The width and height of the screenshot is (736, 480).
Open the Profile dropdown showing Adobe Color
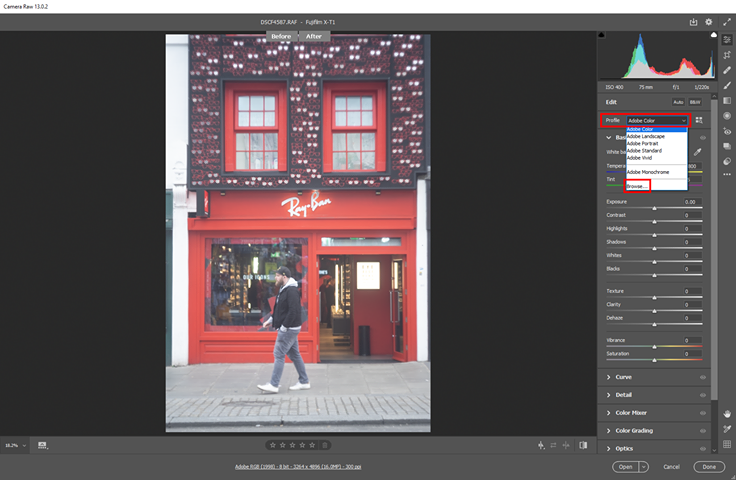(x=657, y=121)
